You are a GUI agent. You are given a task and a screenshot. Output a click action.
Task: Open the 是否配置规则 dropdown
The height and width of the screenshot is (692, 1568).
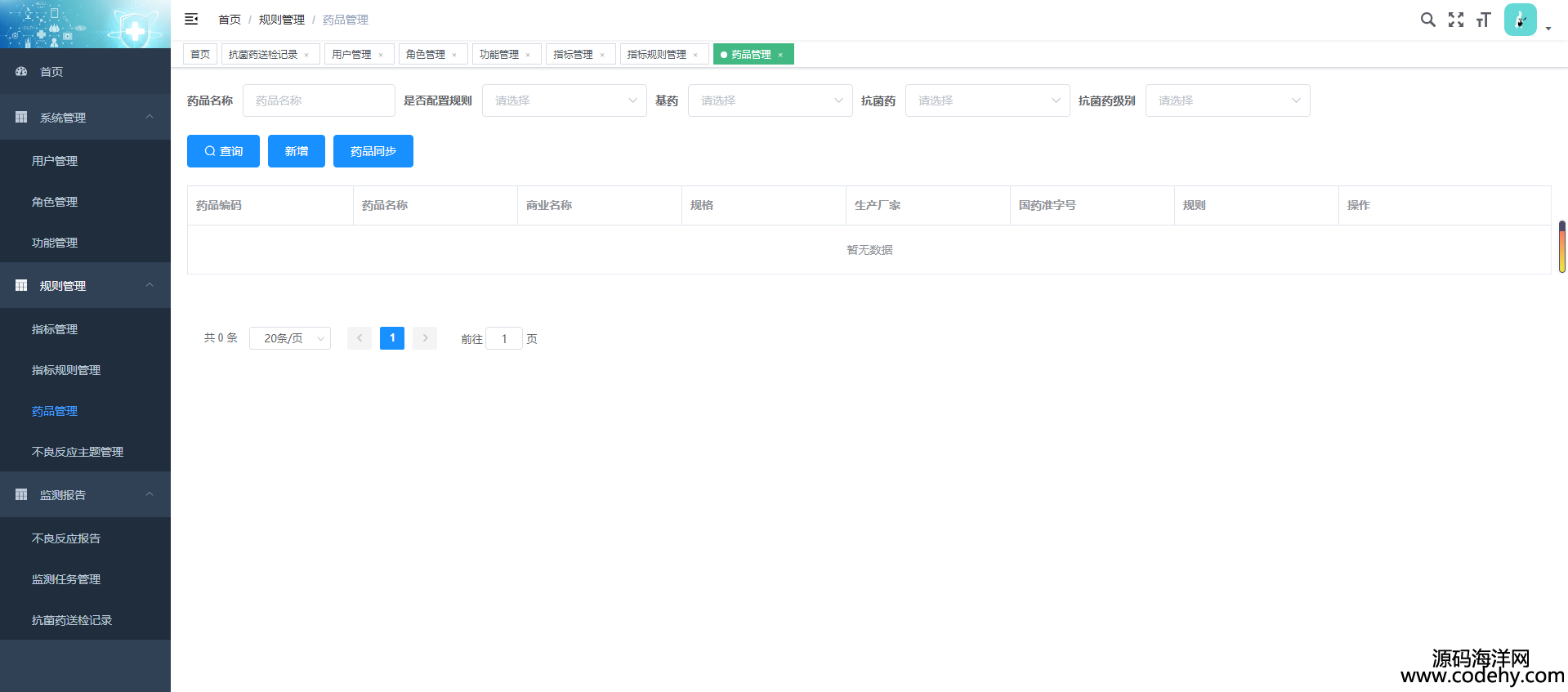[564, 100]
